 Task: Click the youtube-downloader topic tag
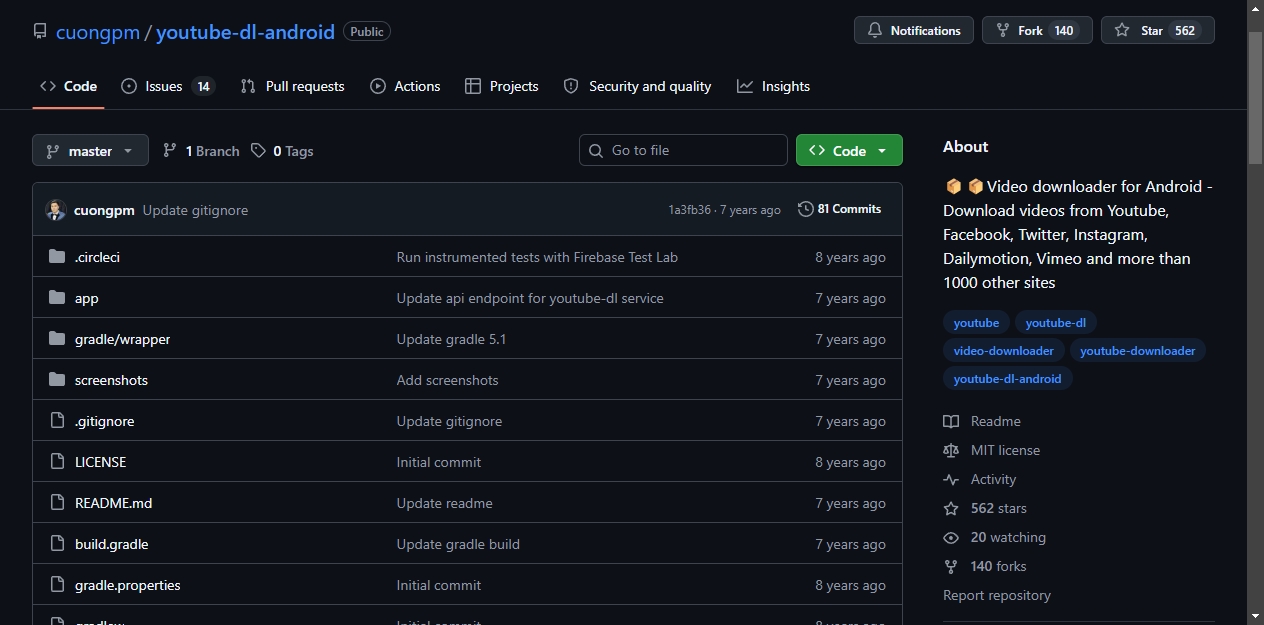click(x=1138, y=351)
